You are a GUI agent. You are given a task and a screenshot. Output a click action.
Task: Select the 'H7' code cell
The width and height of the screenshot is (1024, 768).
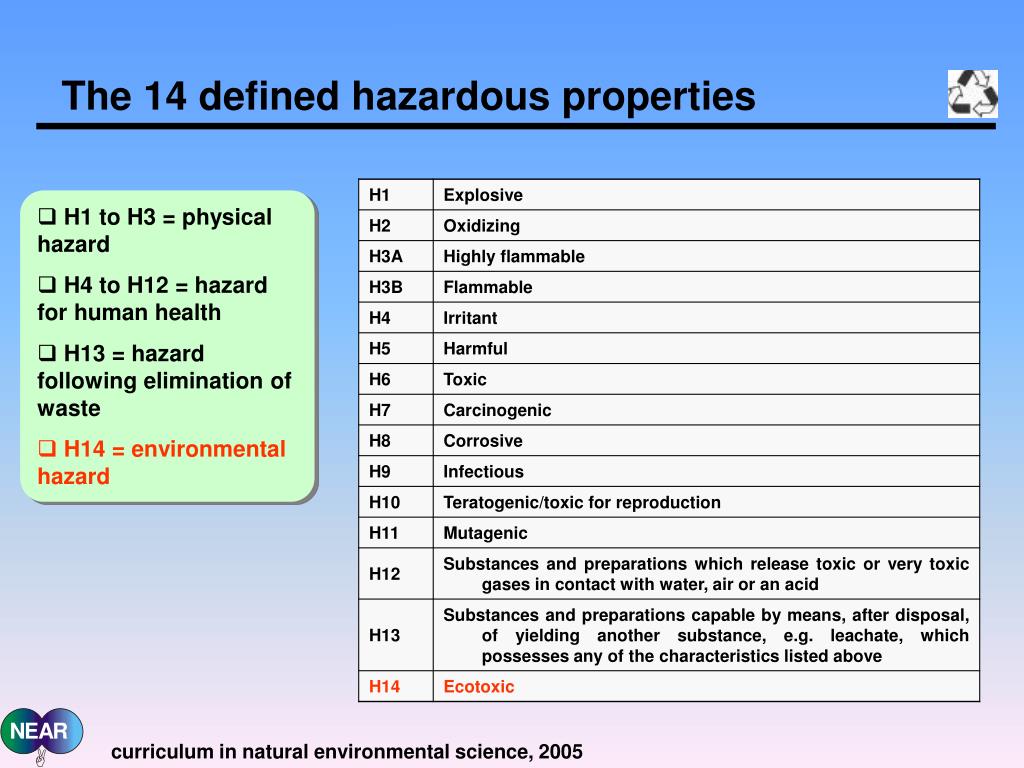point(396,409)
